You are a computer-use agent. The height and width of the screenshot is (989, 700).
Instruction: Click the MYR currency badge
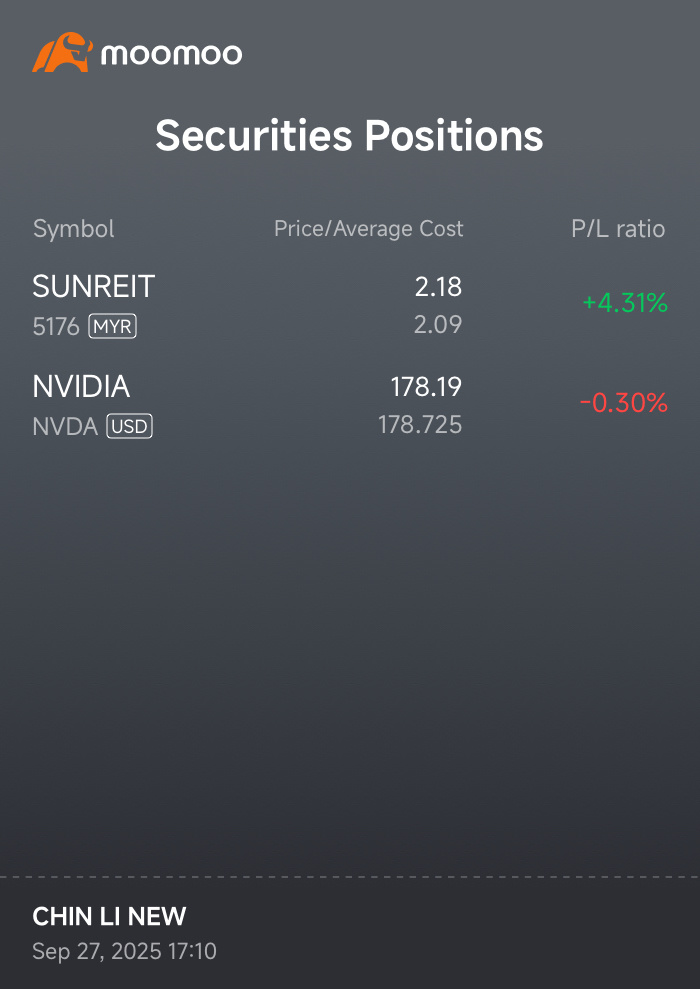pos(112,326)
